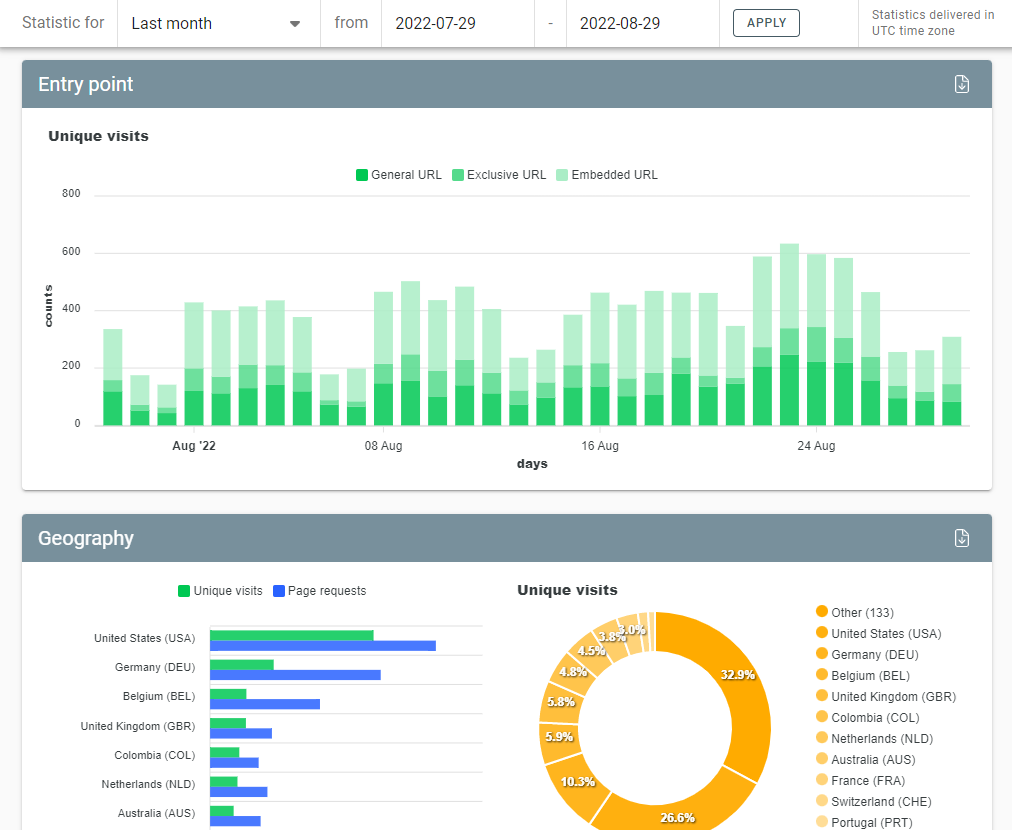
Task: Click the from date field 2022-07-29
Action: (x=458, y=23)
